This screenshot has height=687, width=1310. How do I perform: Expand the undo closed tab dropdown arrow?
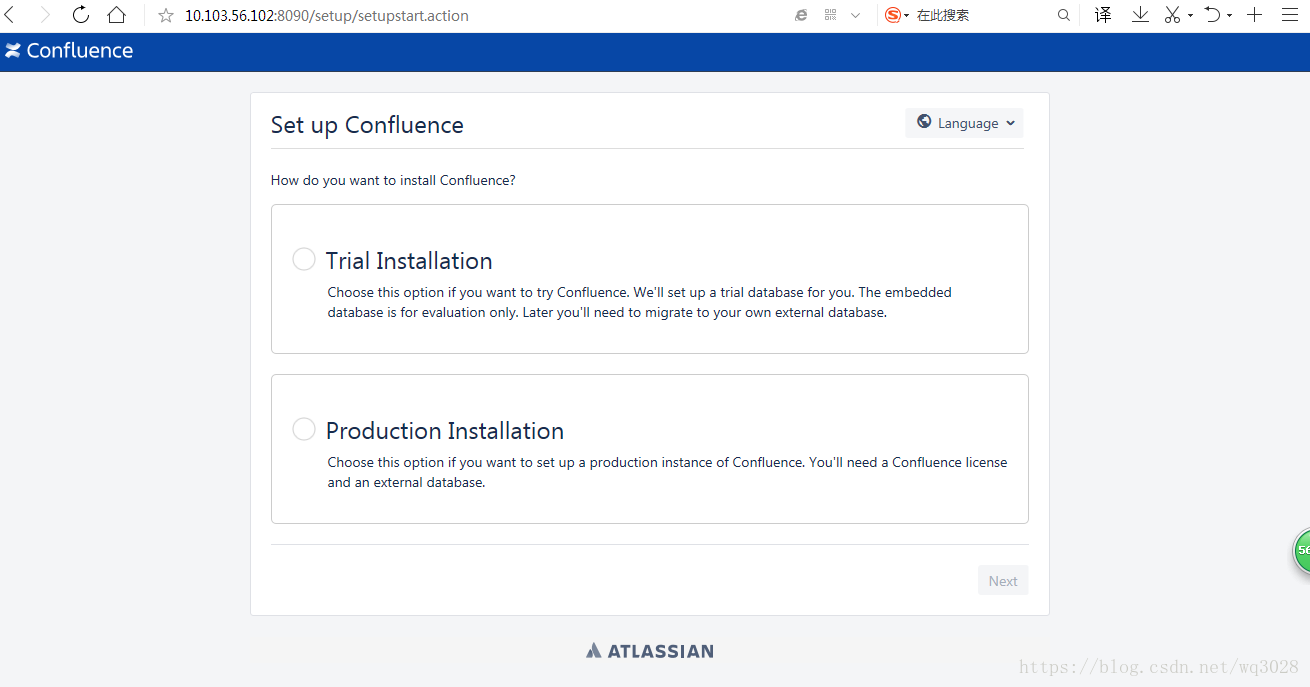[1229, 16]
